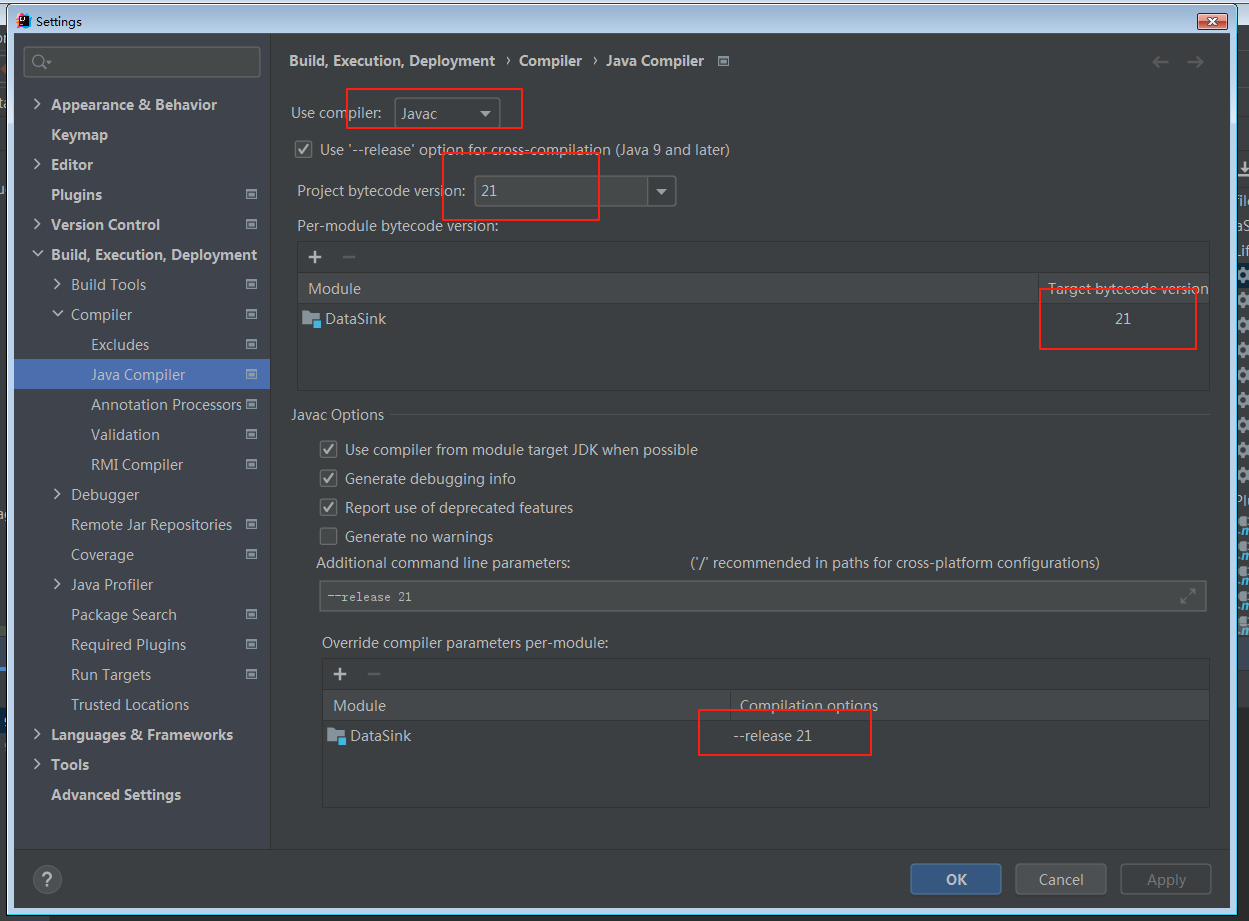Uncheck Generate debugging info
Viewport: 1249px width, 921px height.
coord(328,479)
